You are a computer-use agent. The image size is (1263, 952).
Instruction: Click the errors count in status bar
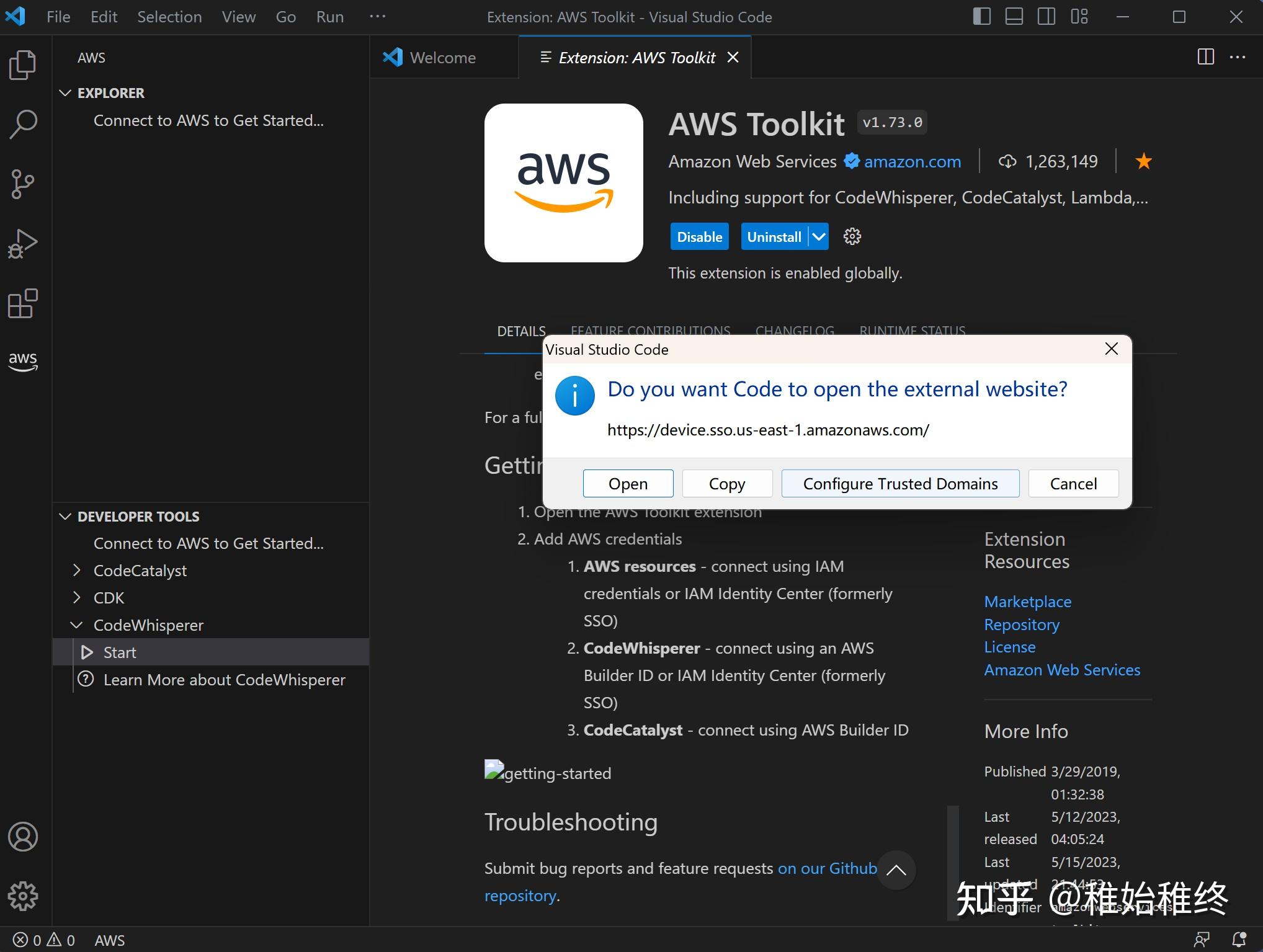pos(28,940)
